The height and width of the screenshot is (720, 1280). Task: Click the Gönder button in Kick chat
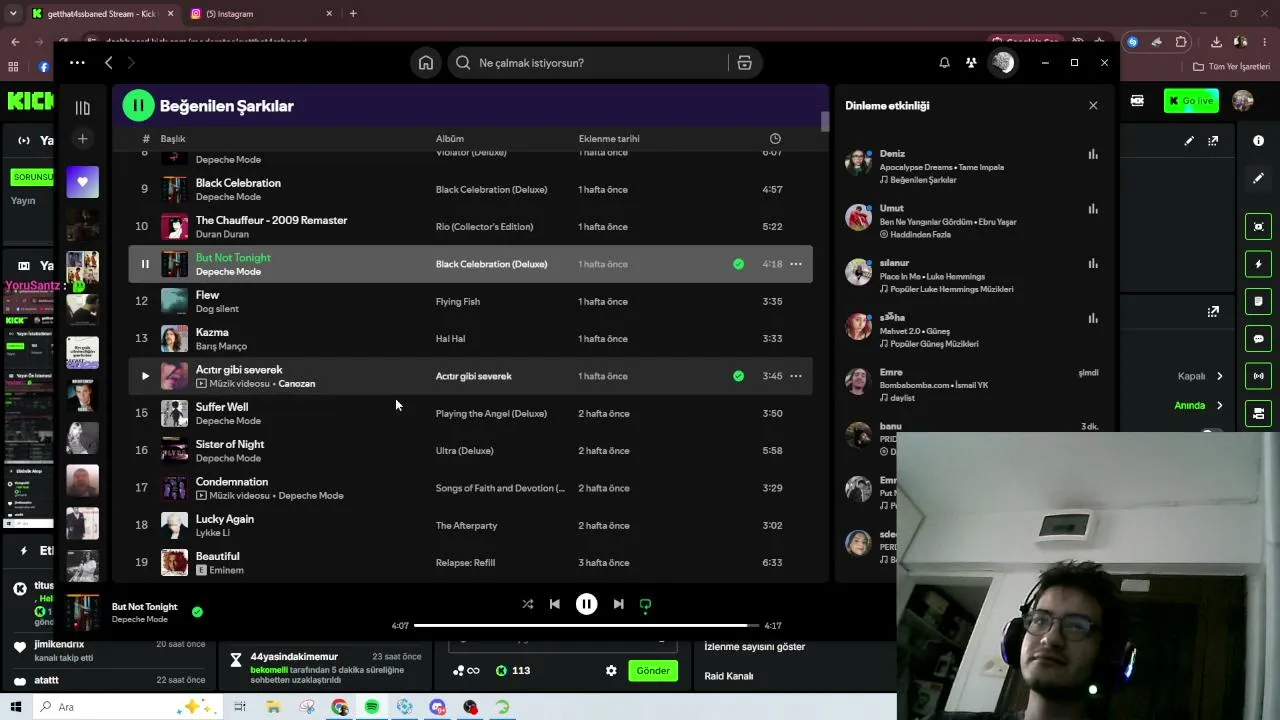click(x=653, y=671)
